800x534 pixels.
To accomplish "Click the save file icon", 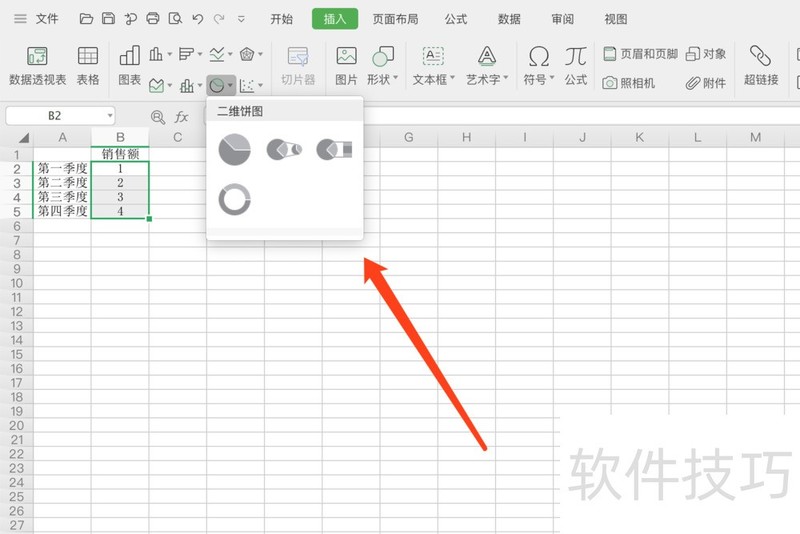I will [108, 19].
